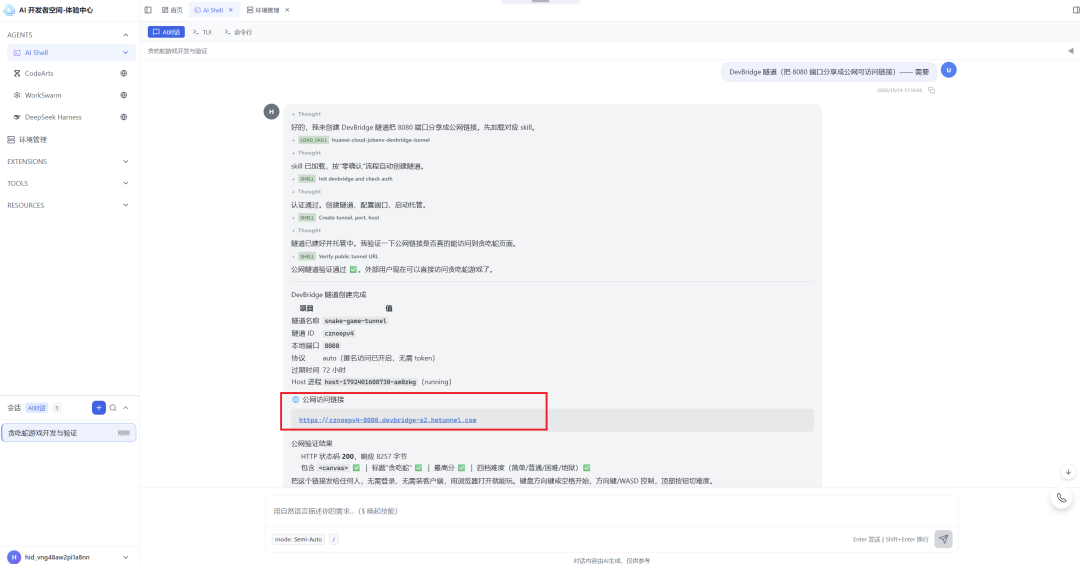Viewport: 1080px width, 564px height.
Task: Focus the natural language request input field
Action: tap(612, 511)
